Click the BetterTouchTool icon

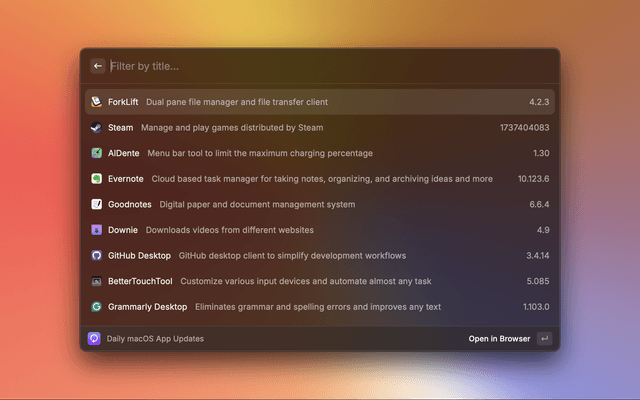pos(97,281)
